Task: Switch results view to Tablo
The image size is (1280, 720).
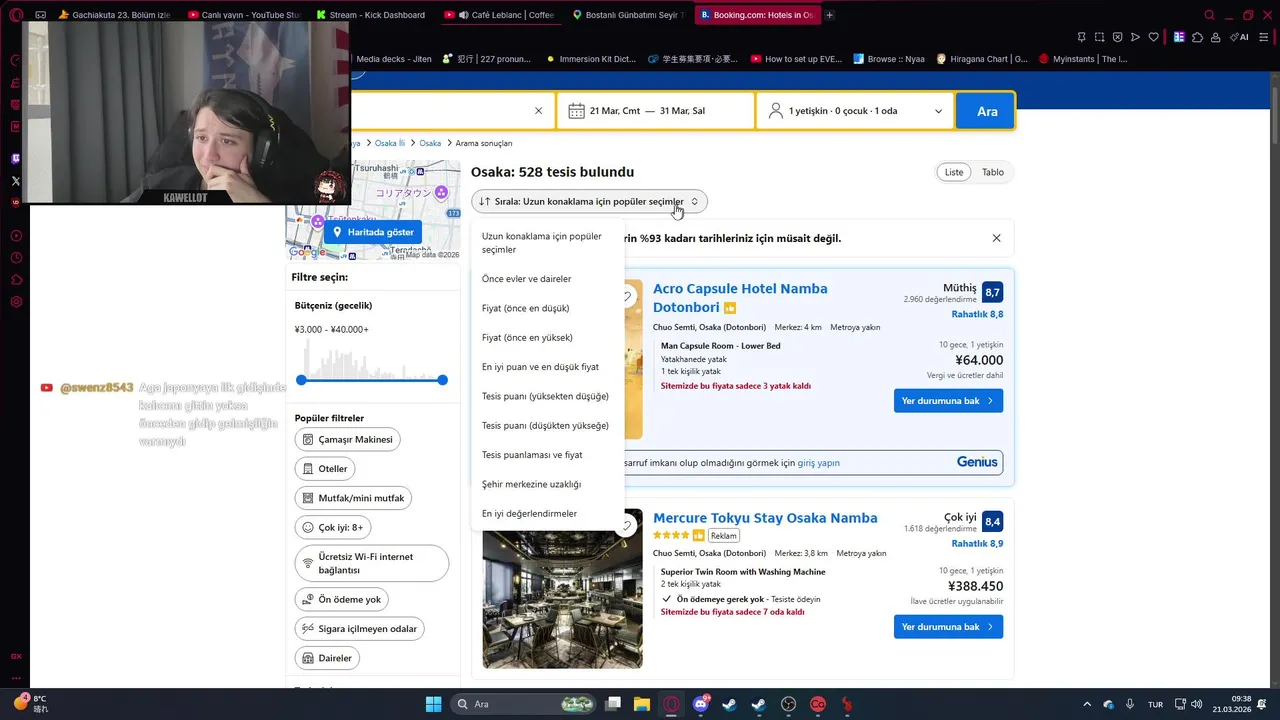Action: pyautogui.click(x=993, y=172)
